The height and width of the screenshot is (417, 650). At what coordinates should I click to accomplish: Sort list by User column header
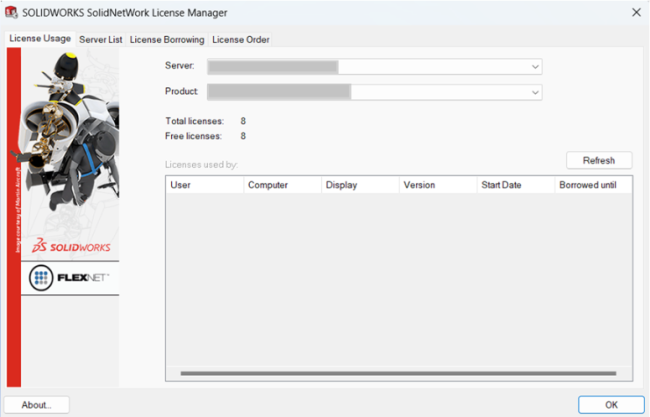pyautogui.click(x=204, y=185)
